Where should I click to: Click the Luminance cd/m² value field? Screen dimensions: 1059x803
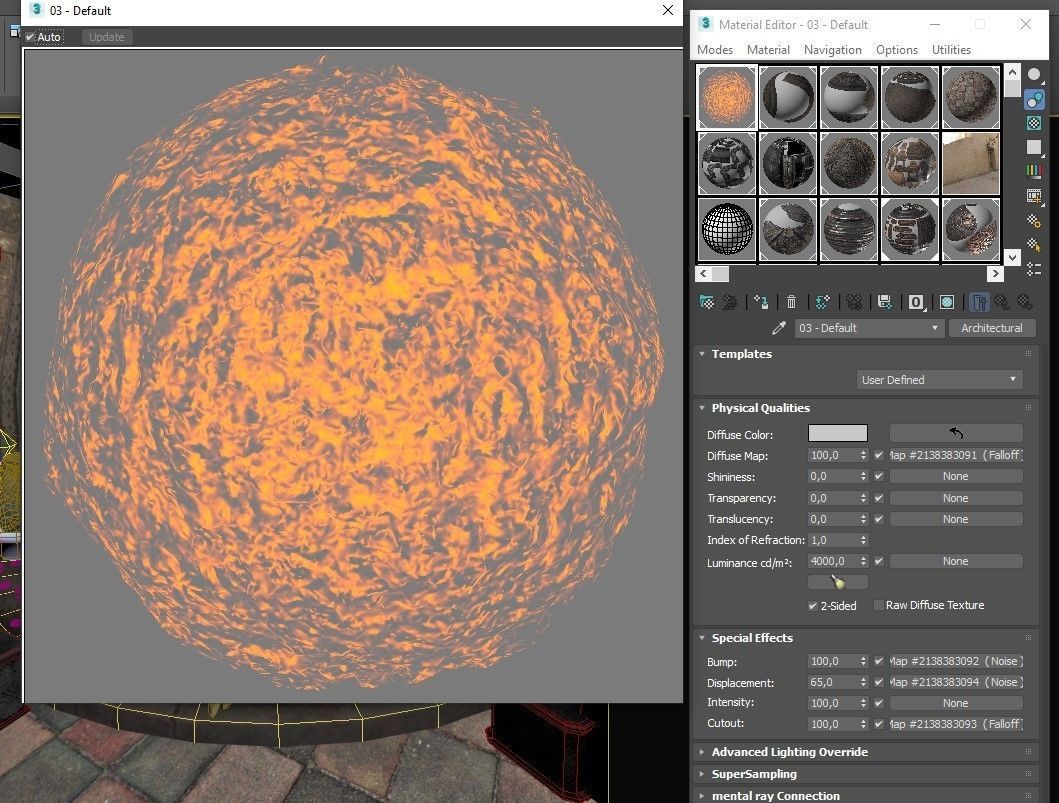tap(833, 561)
